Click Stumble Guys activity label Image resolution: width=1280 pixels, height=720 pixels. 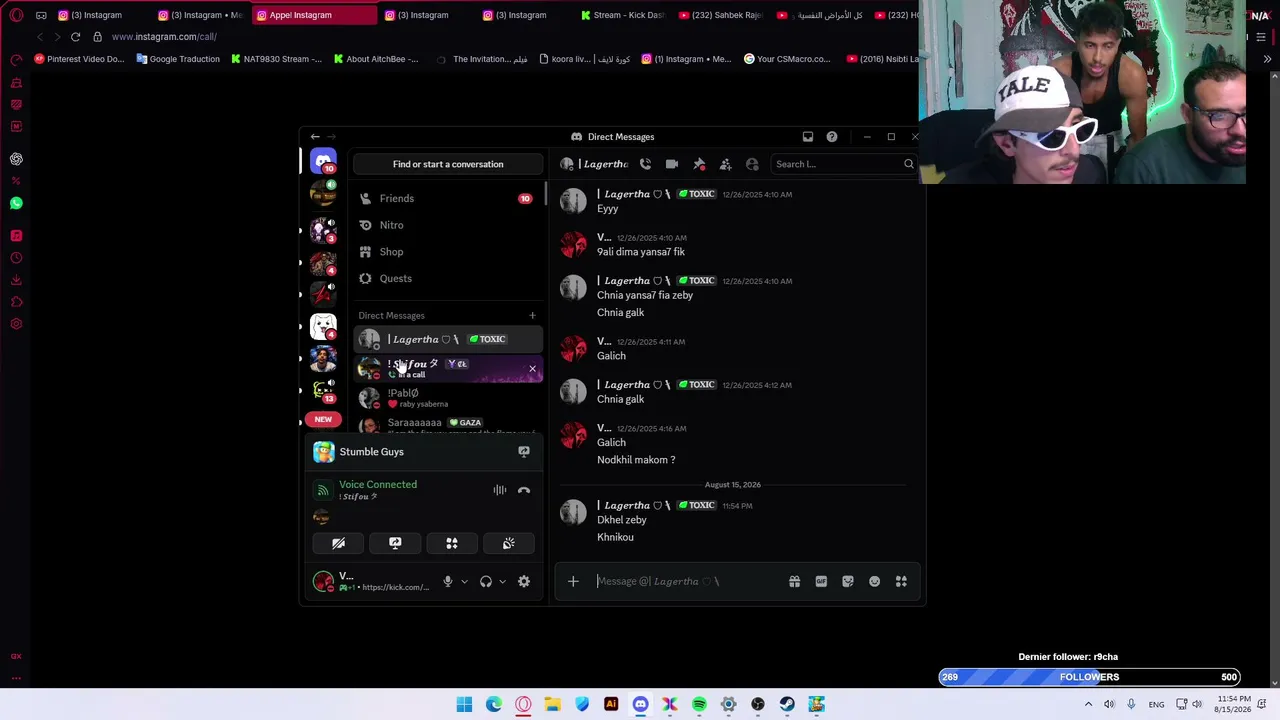371,452
